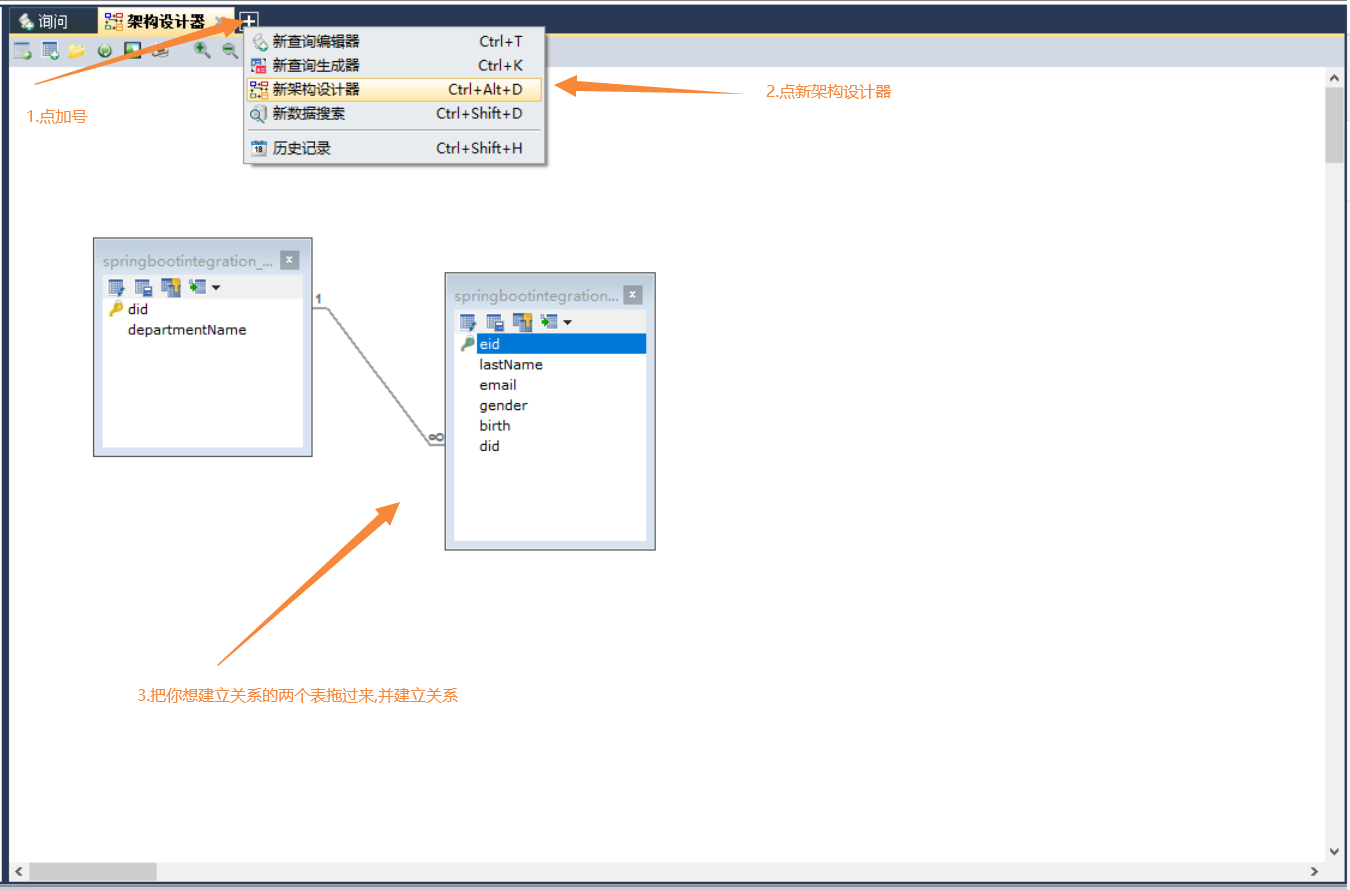The image size is (1350, 890).
Task: Choose 历史记录 menu item
Action: coord(394,148)
